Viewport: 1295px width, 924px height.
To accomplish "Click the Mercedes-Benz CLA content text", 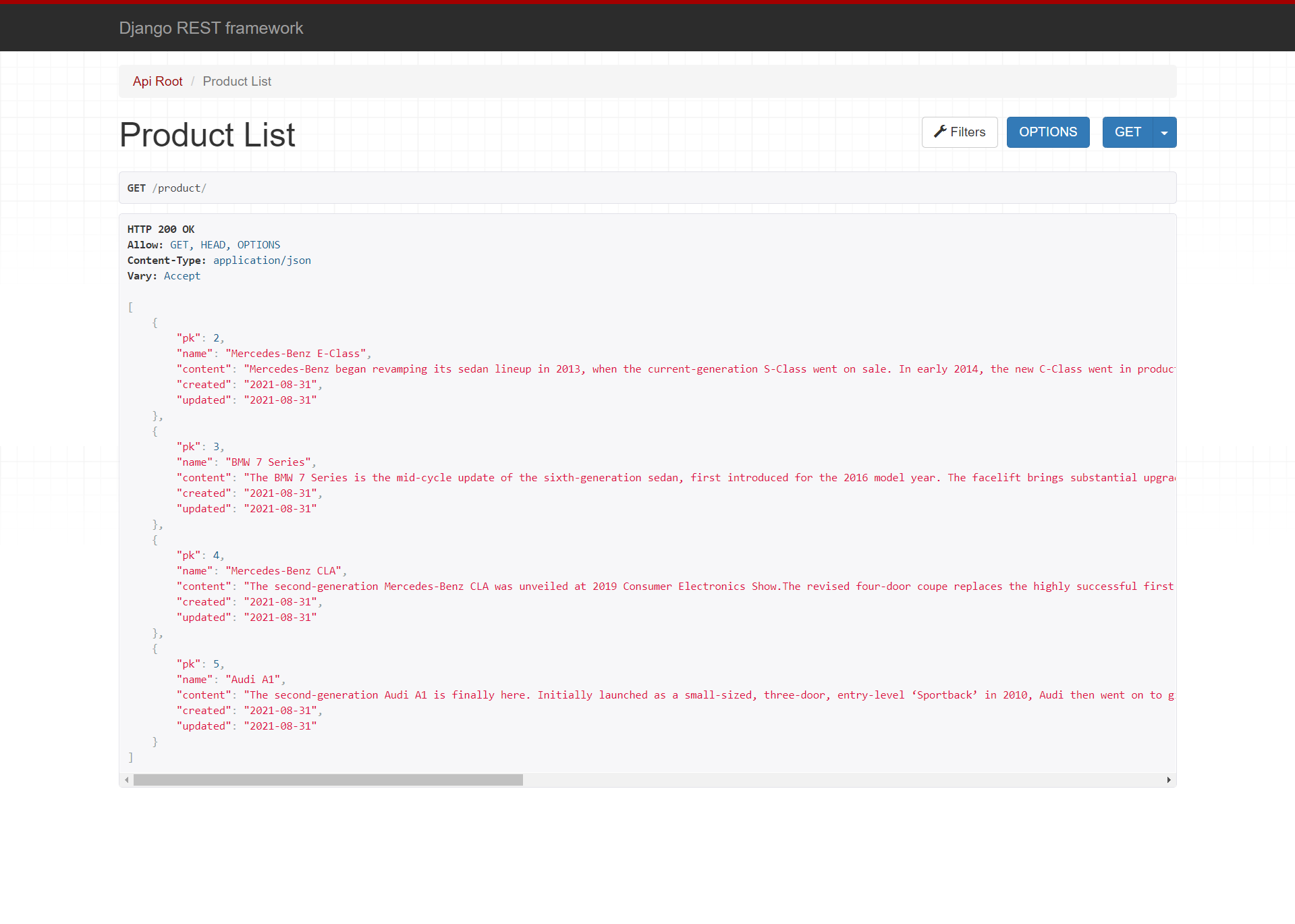I will (x=709, y=587).
